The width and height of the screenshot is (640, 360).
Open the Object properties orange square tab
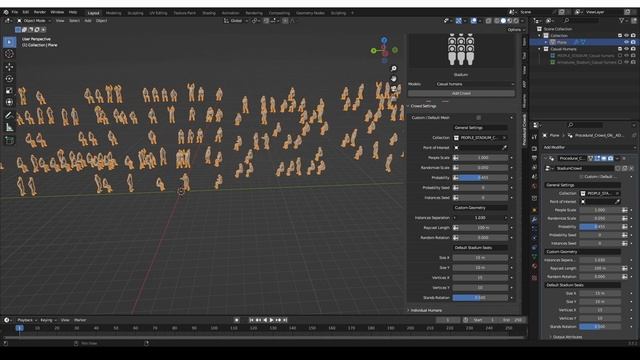tap(534, 210)
